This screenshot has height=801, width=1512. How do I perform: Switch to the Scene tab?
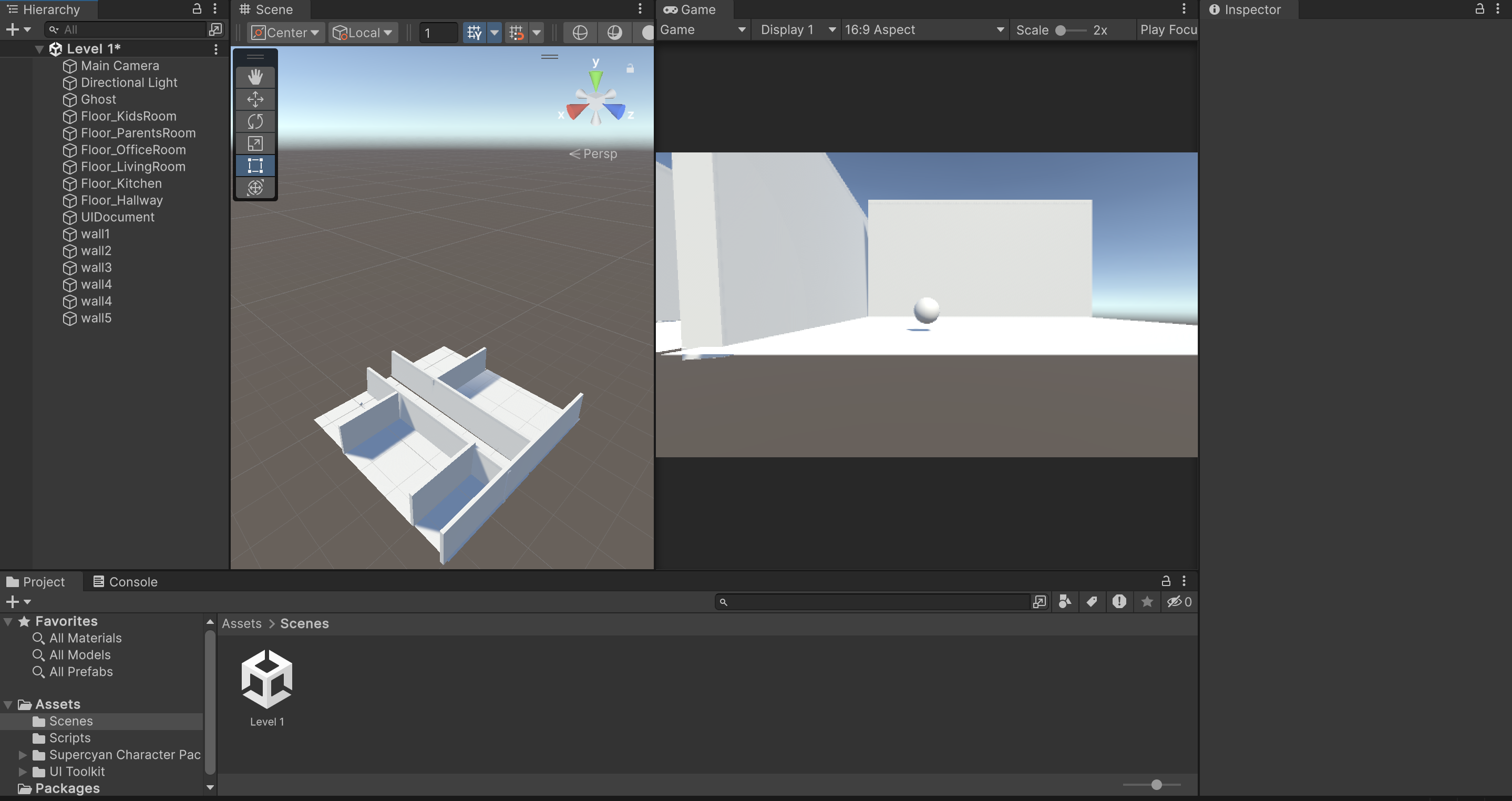pyautogui.click(x=266, y=9)
